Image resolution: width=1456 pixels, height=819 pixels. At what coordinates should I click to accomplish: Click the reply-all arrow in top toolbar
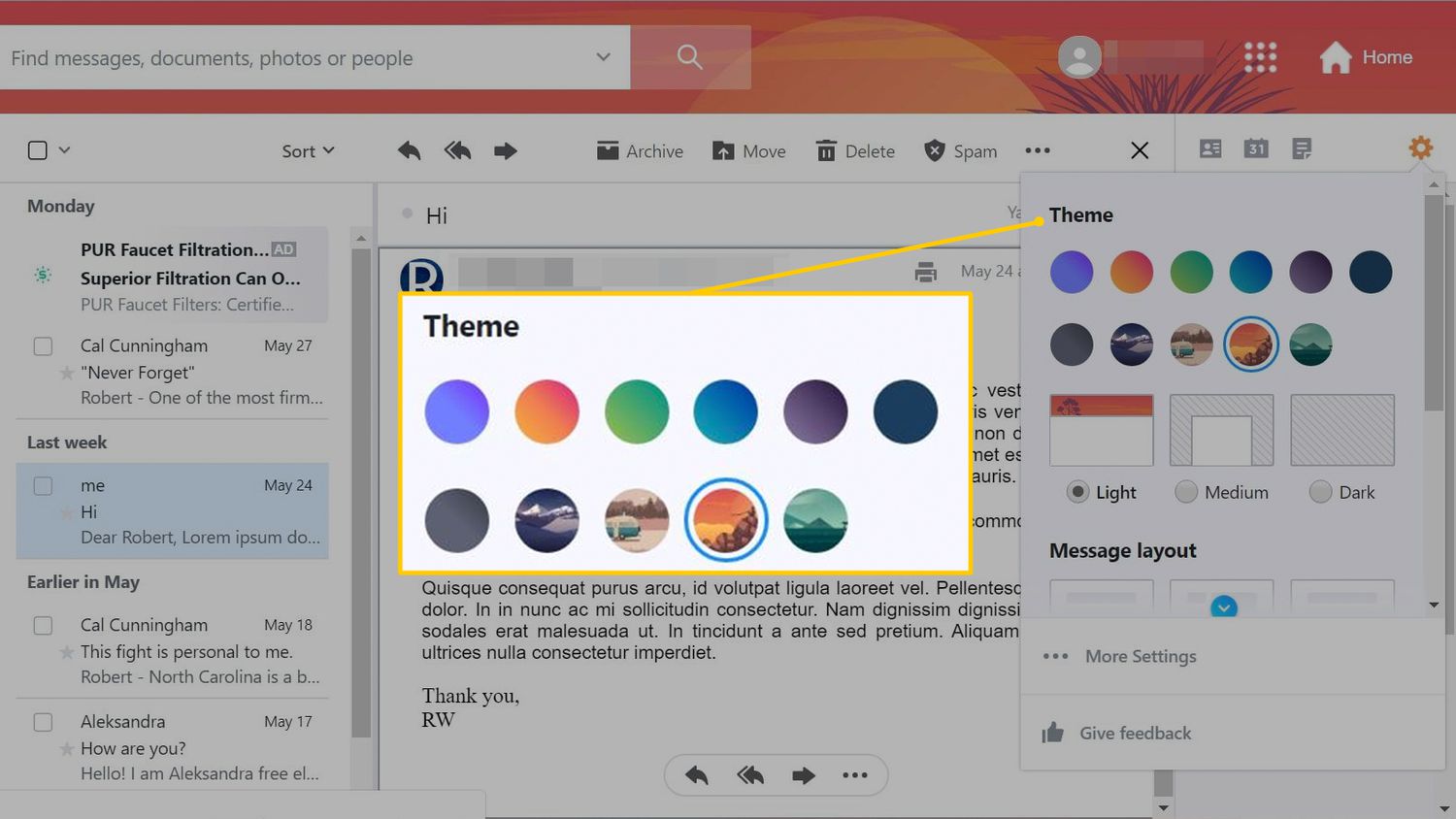pos(457,150)
